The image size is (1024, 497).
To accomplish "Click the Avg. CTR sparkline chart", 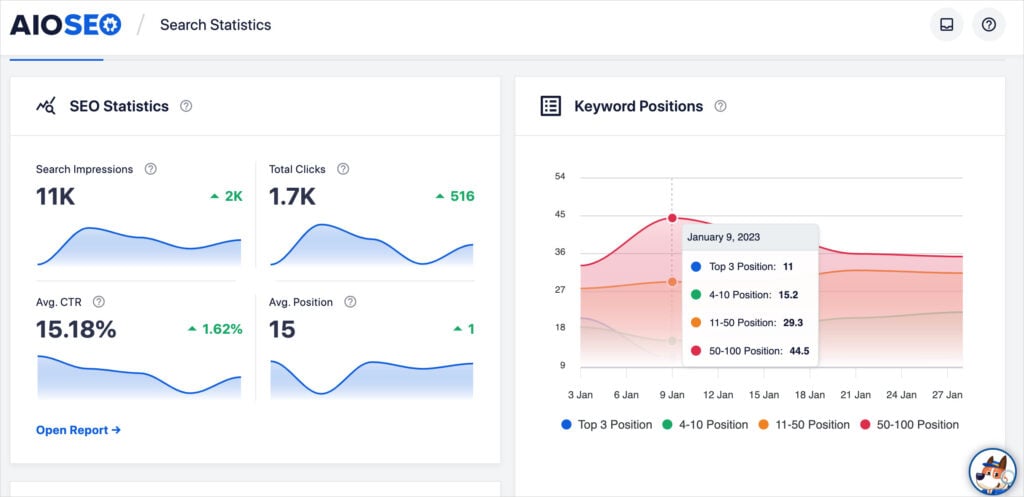I will point(139,377).
